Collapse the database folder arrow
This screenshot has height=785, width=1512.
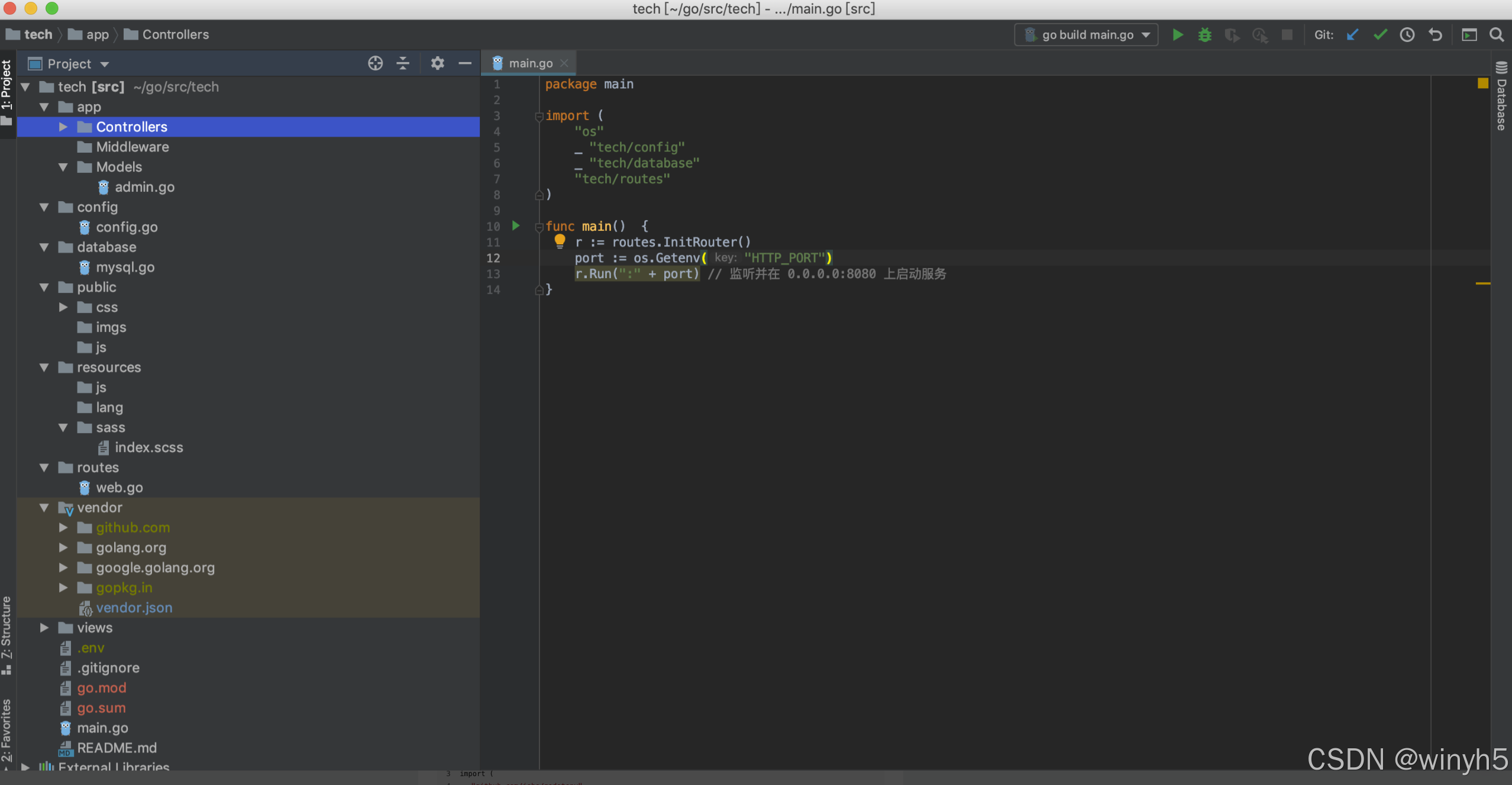click(x=44, y=247)
